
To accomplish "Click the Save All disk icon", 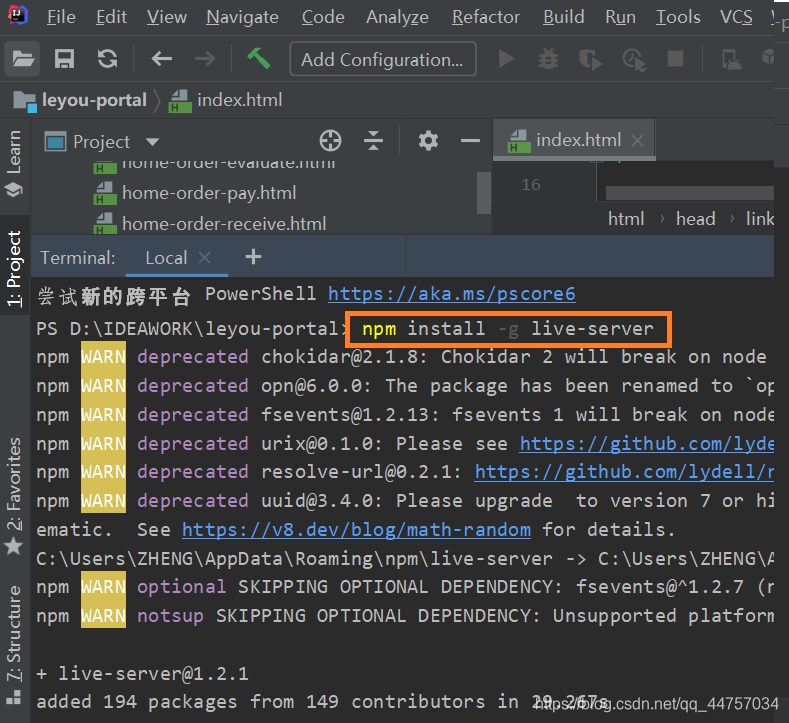I will (64, 59).
